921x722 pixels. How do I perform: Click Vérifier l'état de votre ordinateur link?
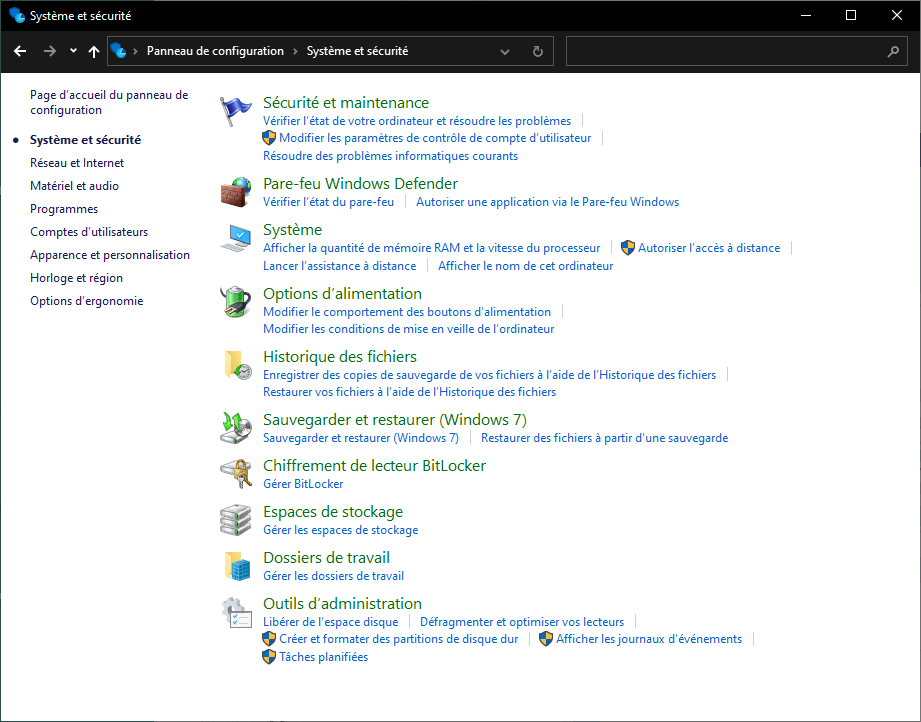(x=417, y=120)
